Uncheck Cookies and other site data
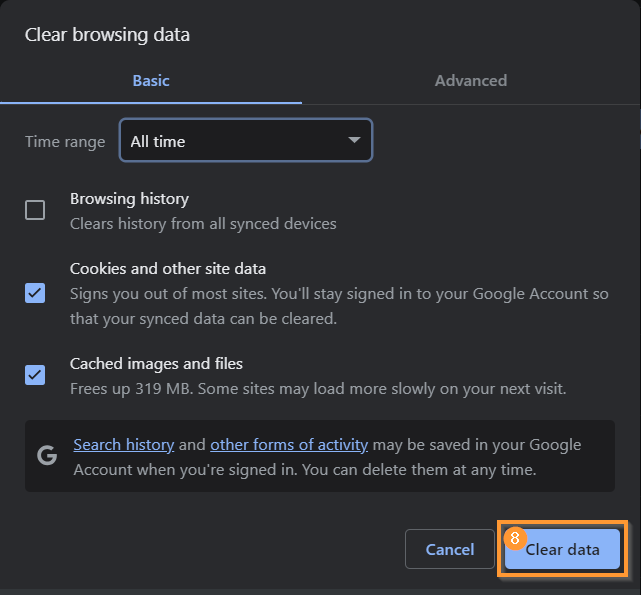641x595 pixels. (35, 293)
